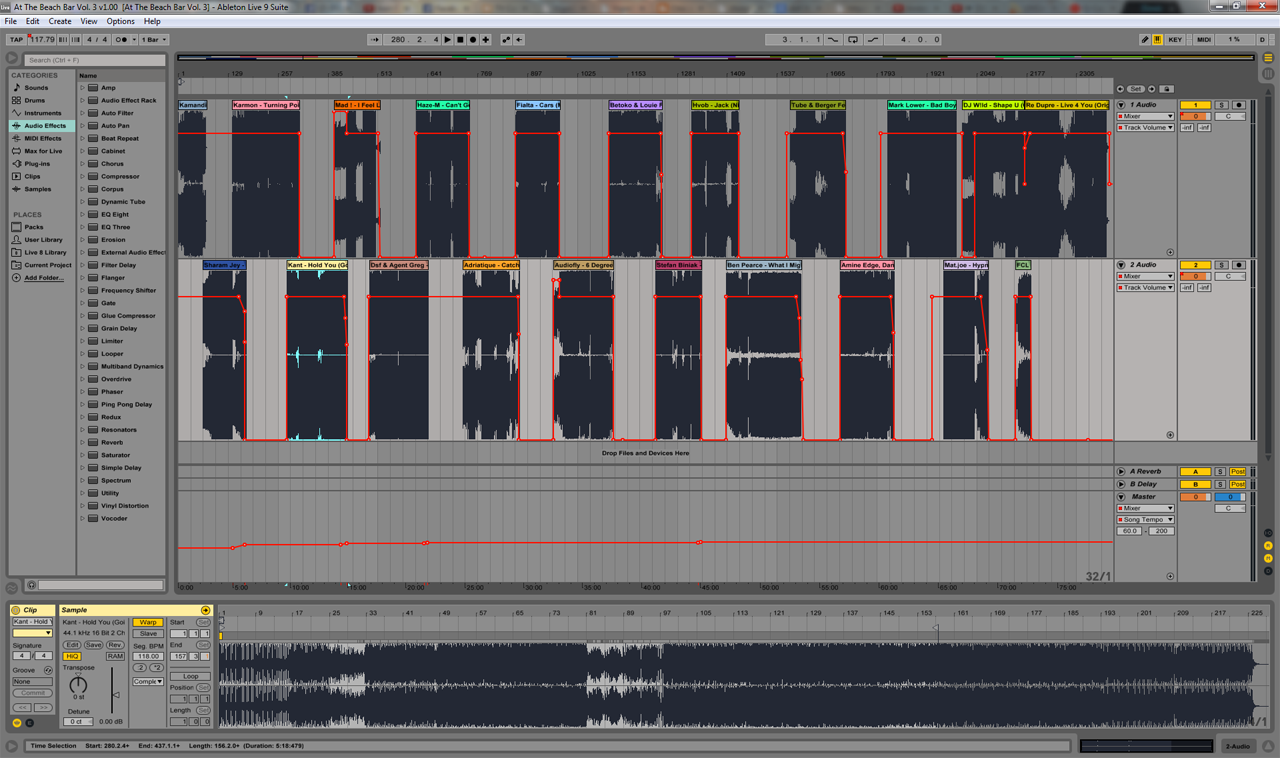Open the clip color dropdown

pos(32,633)
